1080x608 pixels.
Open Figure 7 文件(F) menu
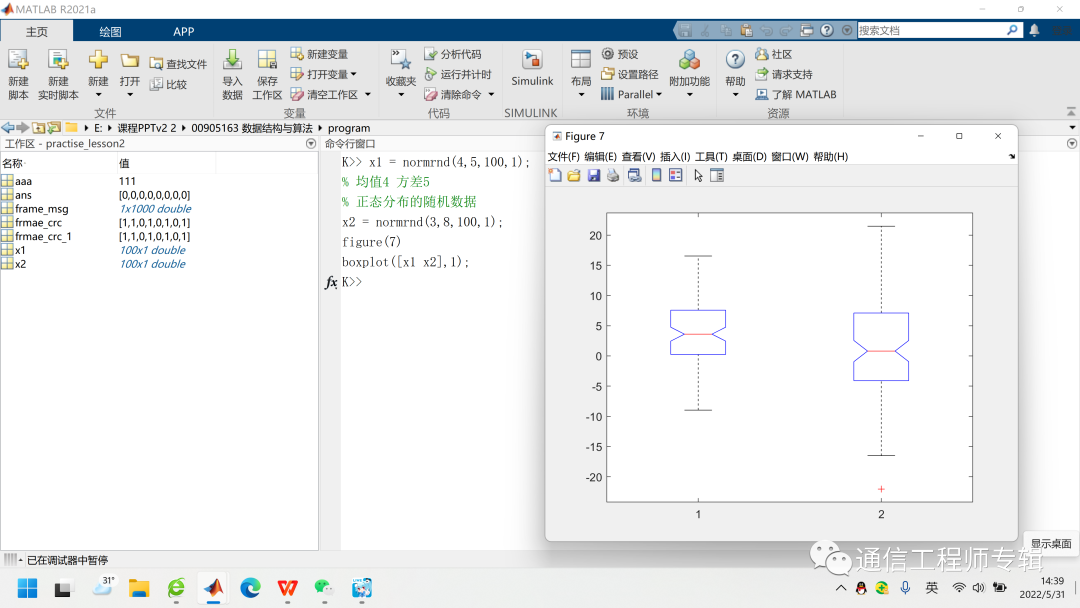coord(563,156)
